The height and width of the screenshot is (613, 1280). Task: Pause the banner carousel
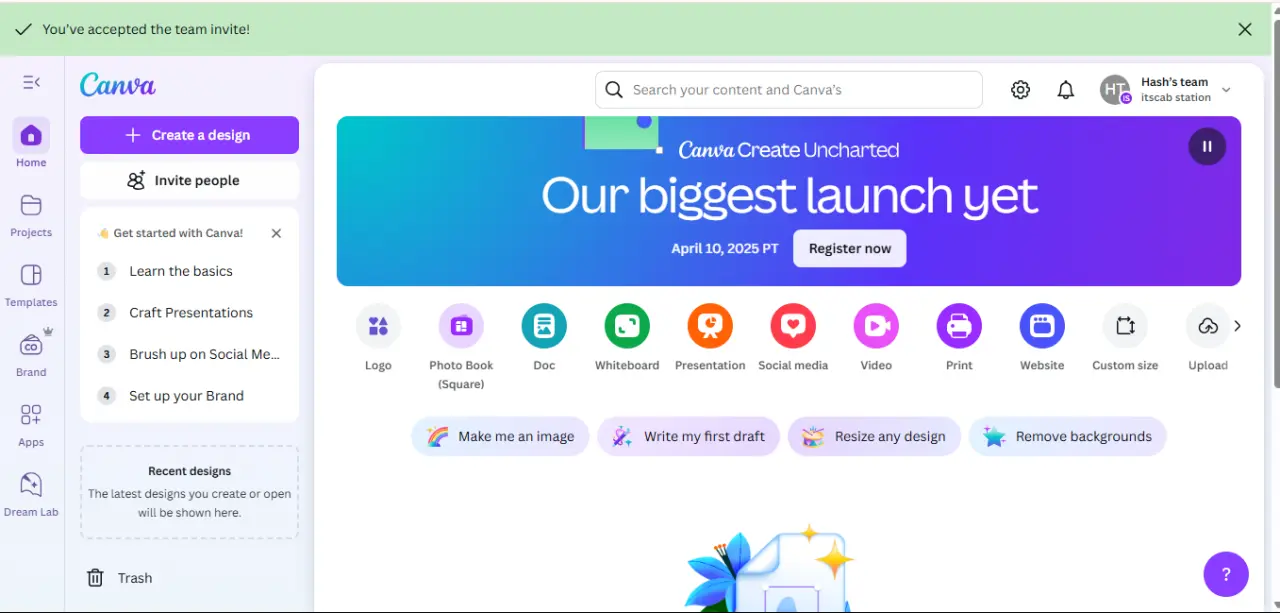pyautogui.click(x=1207, y=146)
